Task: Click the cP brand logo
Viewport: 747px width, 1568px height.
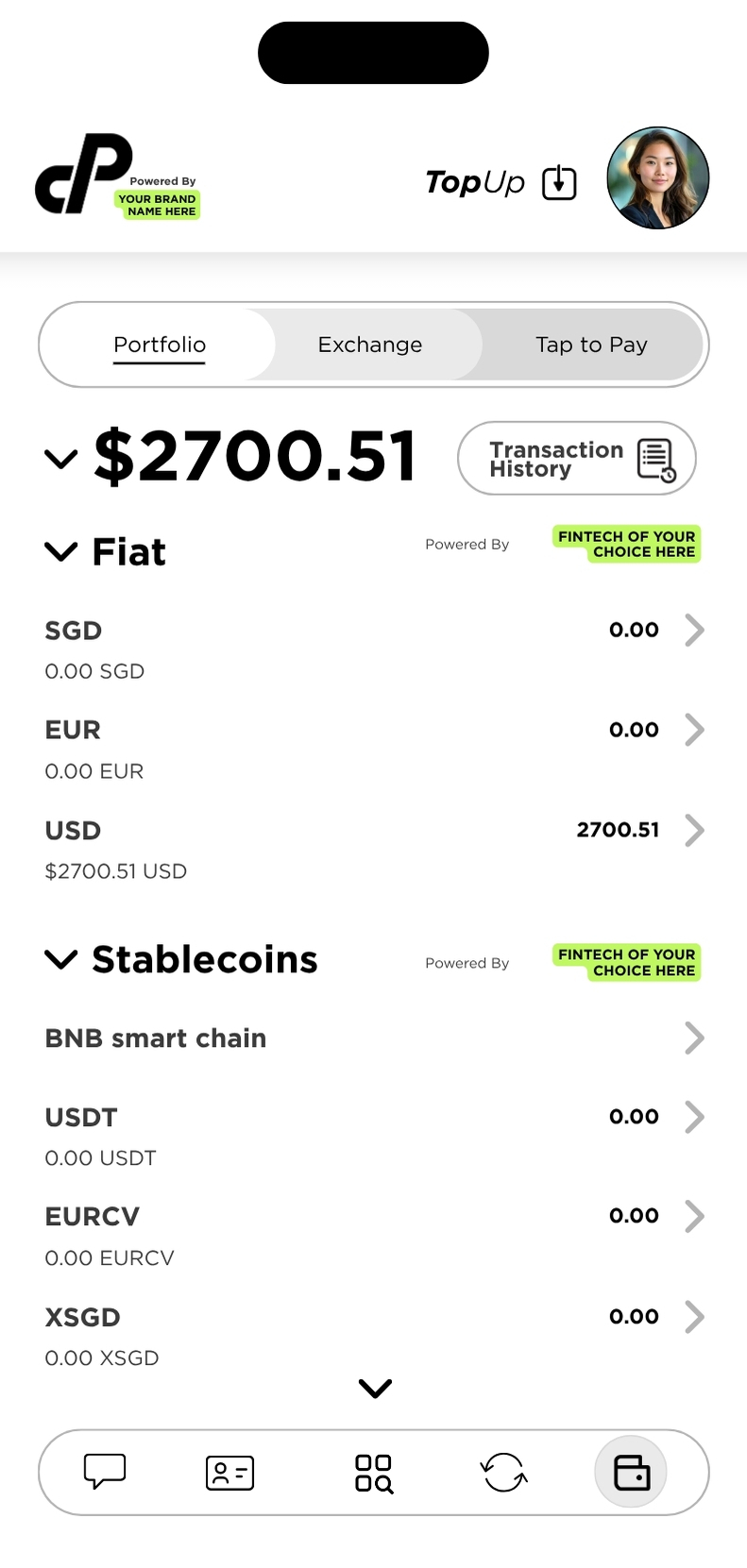Action: point(85,175)
